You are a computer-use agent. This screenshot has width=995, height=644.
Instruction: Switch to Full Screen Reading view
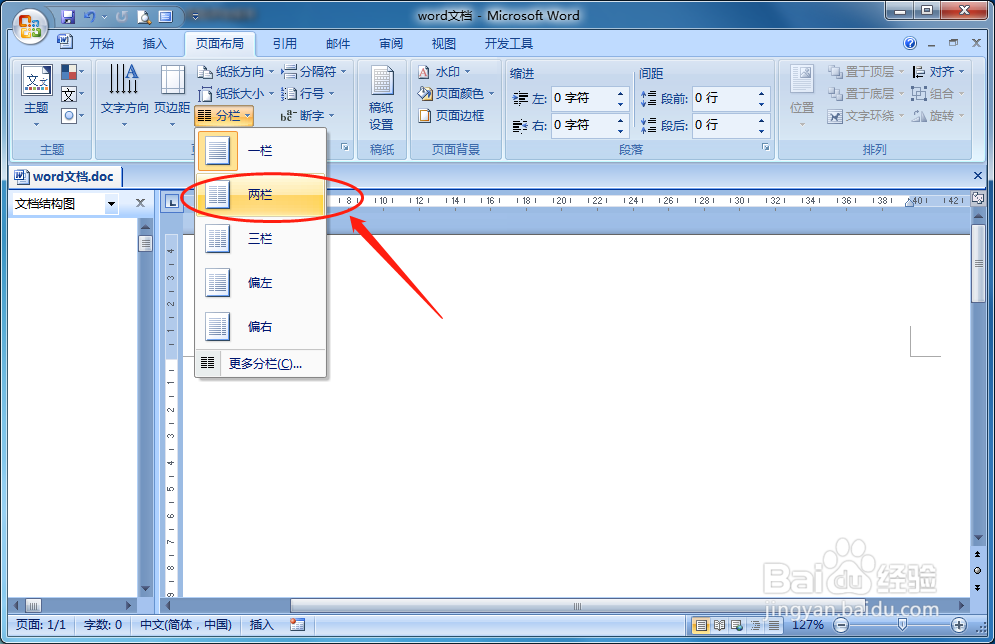pyautogui.click(x=719, y=626)
